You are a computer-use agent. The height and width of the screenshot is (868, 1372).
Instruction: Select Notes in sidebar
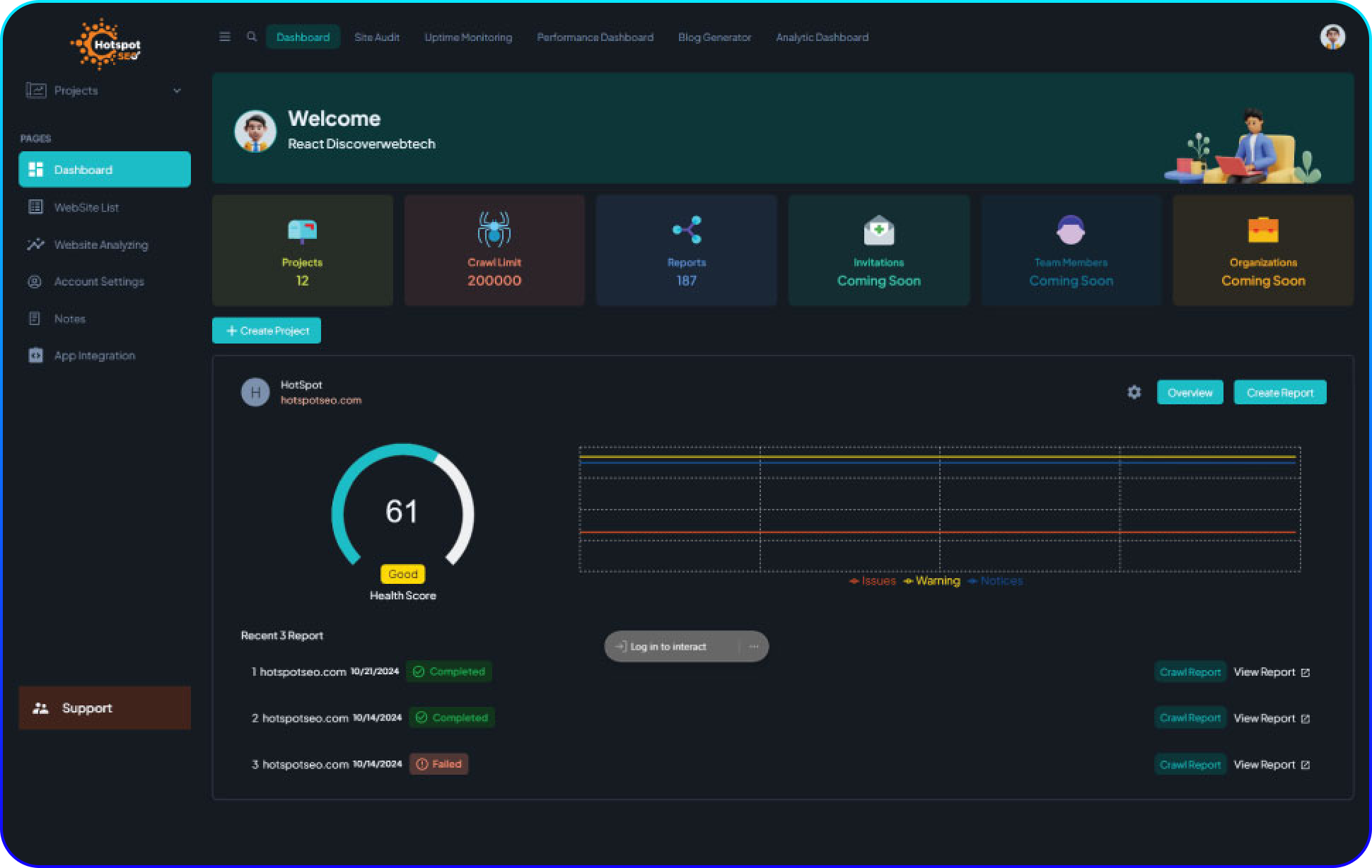(x=105, y=319)
